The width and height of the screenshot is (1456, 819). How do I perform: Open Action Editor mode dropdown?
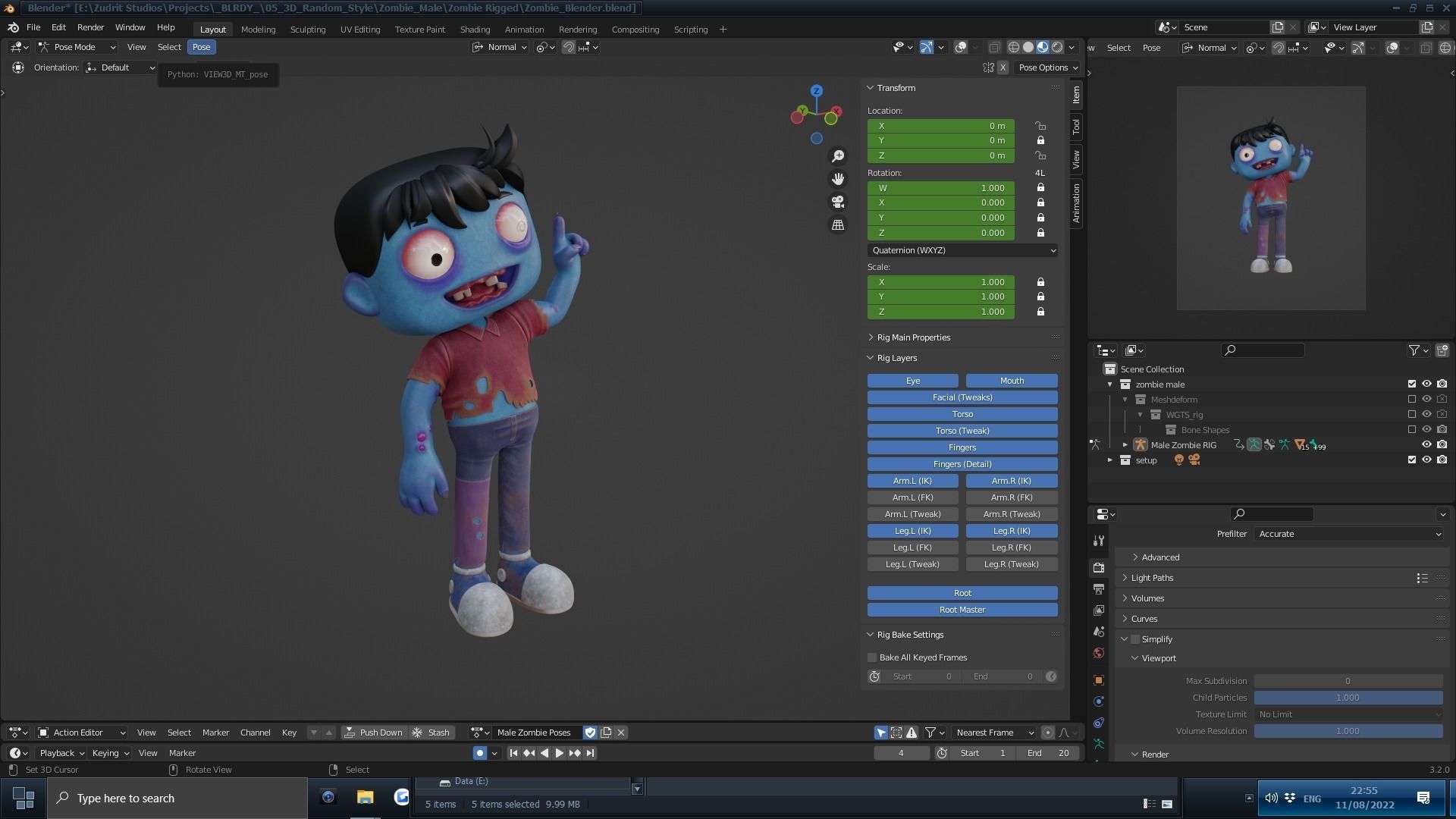click(82, 733)
